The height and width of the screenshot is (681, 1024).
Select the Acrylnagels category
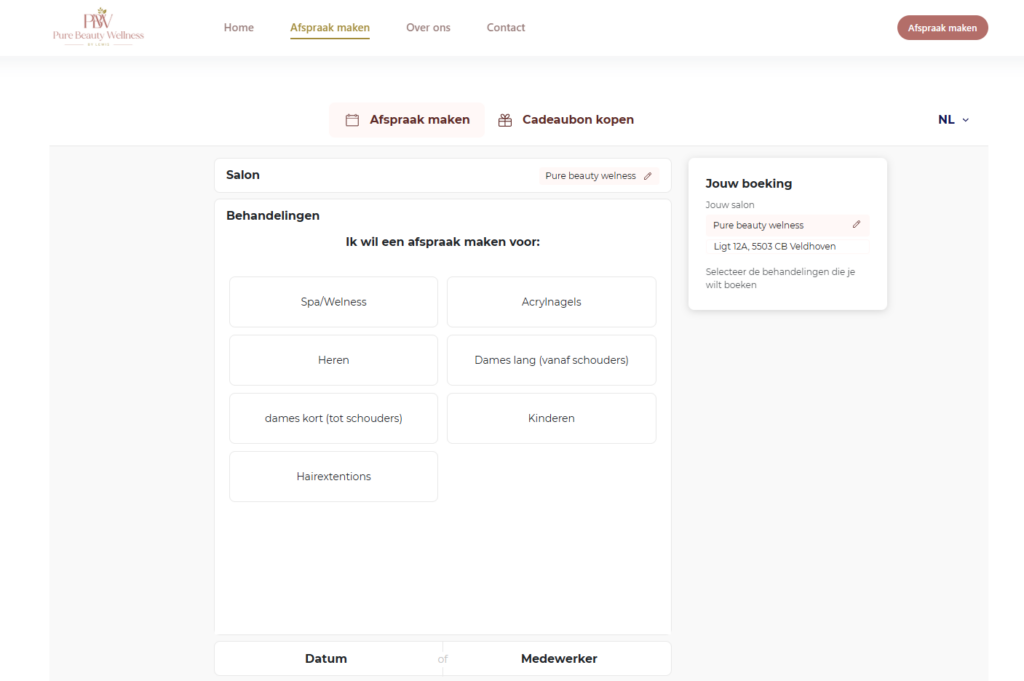(551, 302)
